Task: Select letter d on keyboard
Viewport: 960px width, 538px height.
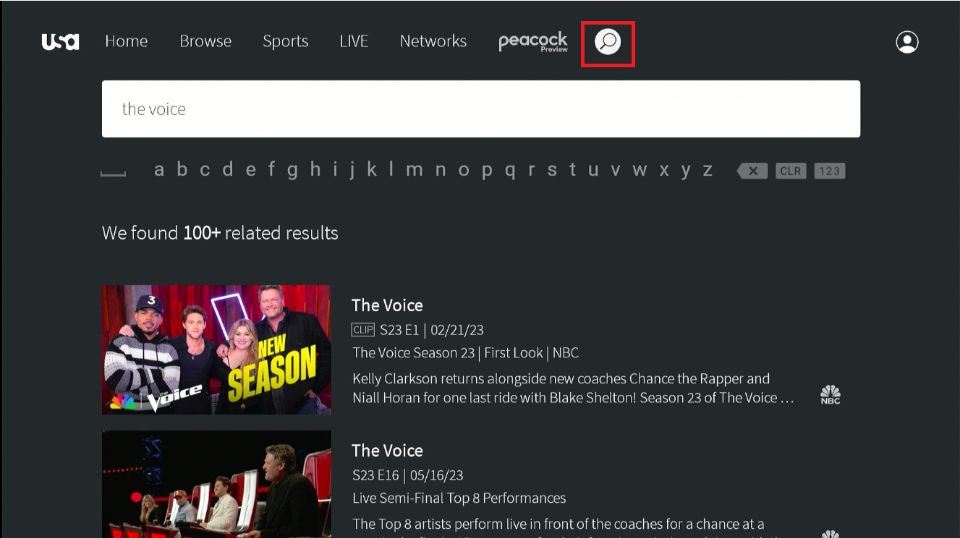Action: [x=227, y=168]
